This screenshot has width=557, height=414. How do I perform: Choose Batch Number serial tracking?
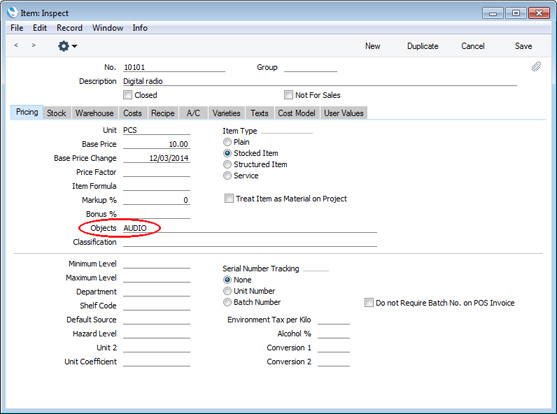click(227, 302)
